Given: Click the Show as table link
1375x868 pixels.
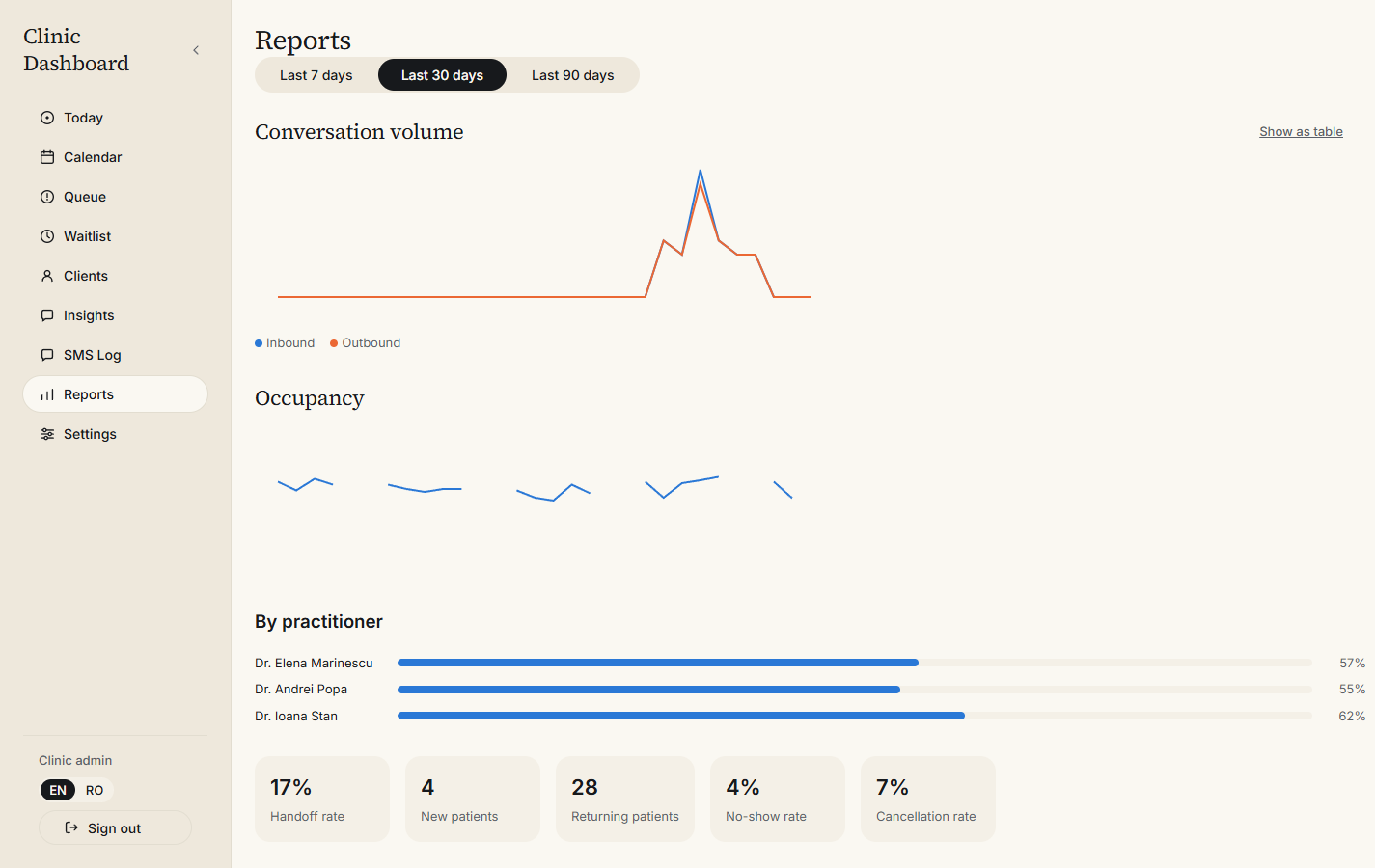Looking at the screenshot, I should [x=1301, y=132].
